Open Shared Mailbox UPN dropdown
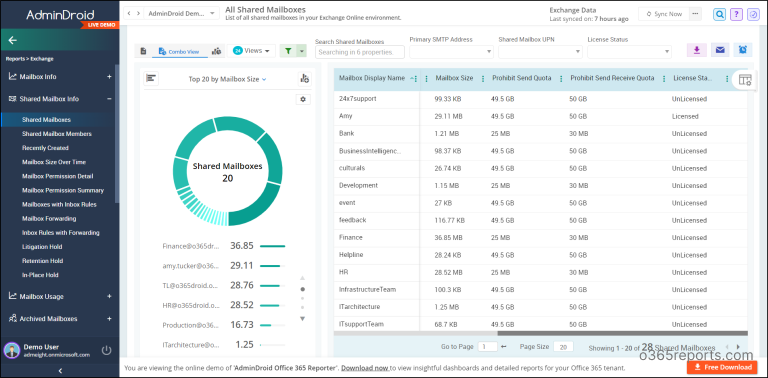The width and height of the screenshot is (768, 378). tap(541, 51)
